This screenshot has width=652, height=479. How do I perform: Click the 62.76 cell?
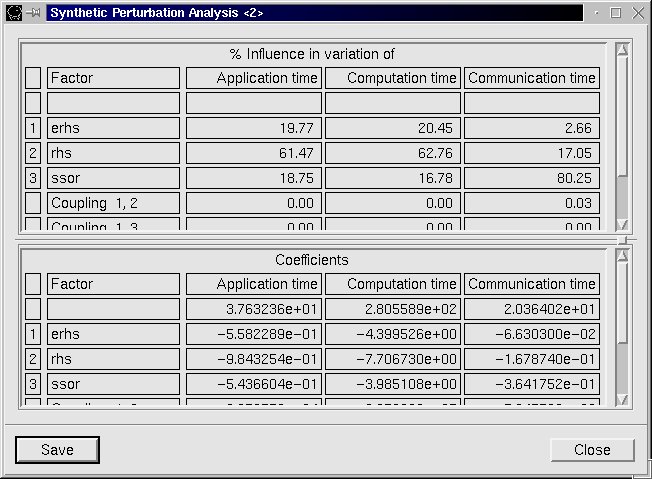pyautogui.click(x=393, y=153)
